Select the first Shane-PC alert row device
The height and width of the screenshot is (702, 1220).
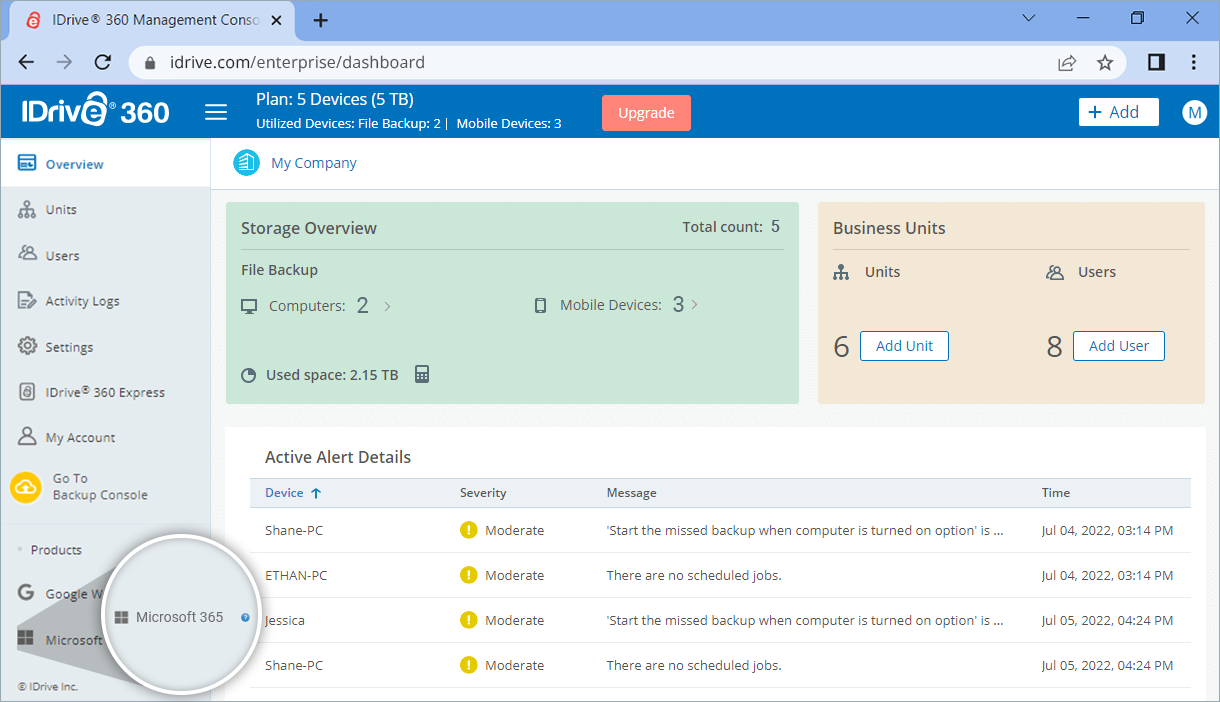coord(294,530)
